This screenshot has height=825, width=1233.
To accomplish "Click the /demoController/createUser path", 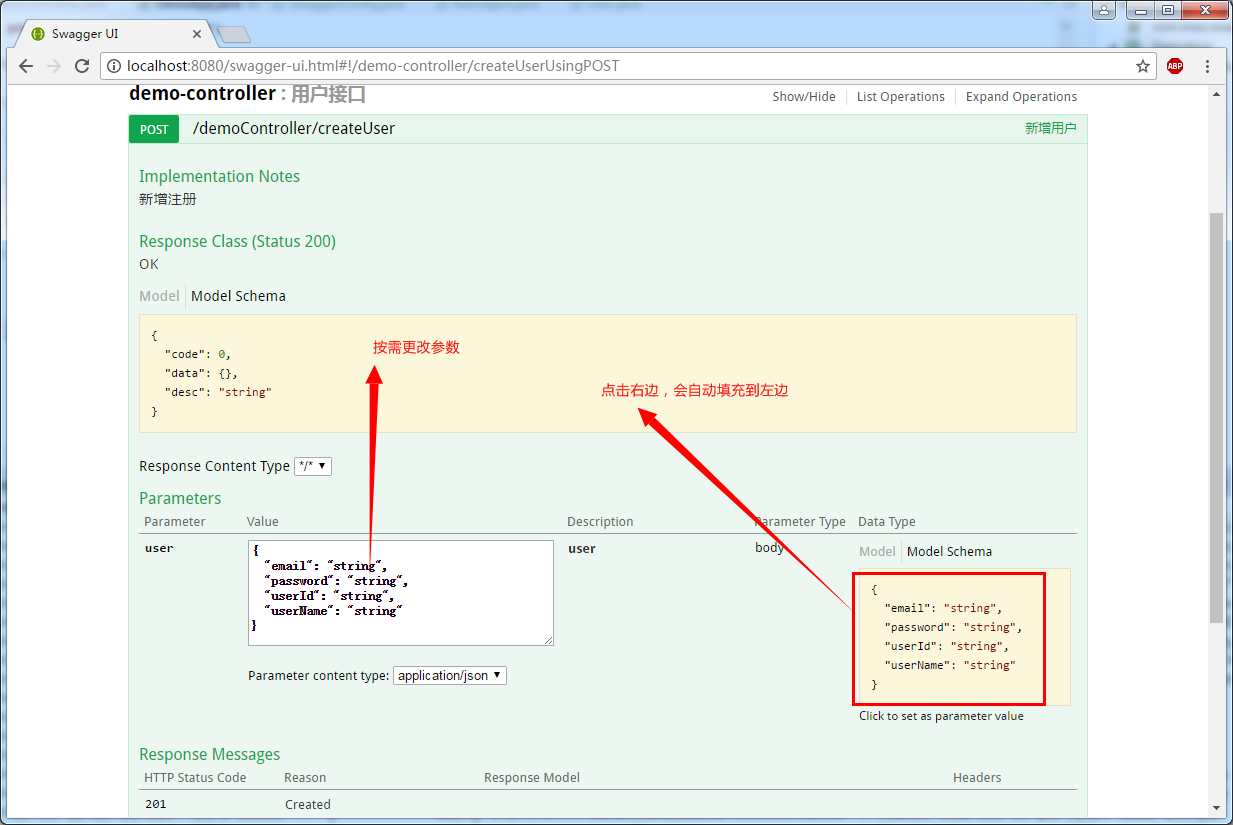I will (294, 129).
